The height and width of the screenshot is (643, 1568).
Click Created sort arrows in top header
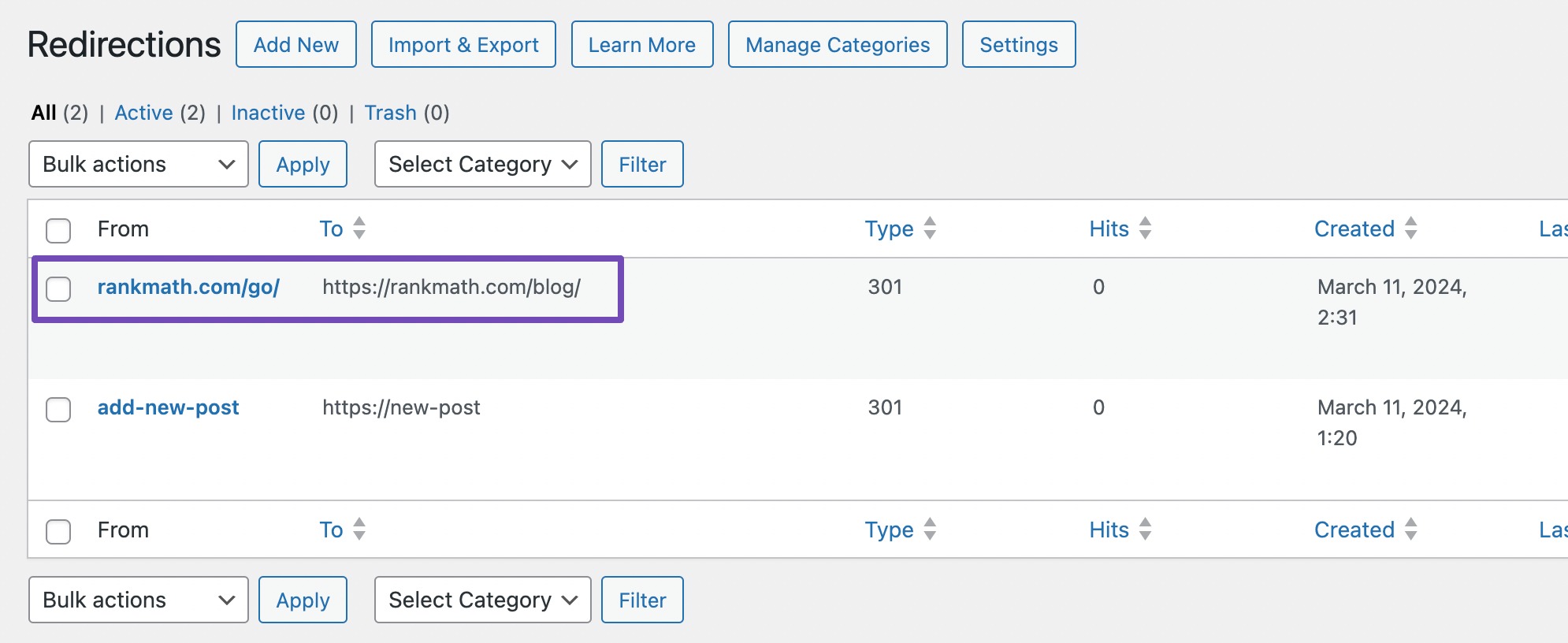tap(1410, 229)
